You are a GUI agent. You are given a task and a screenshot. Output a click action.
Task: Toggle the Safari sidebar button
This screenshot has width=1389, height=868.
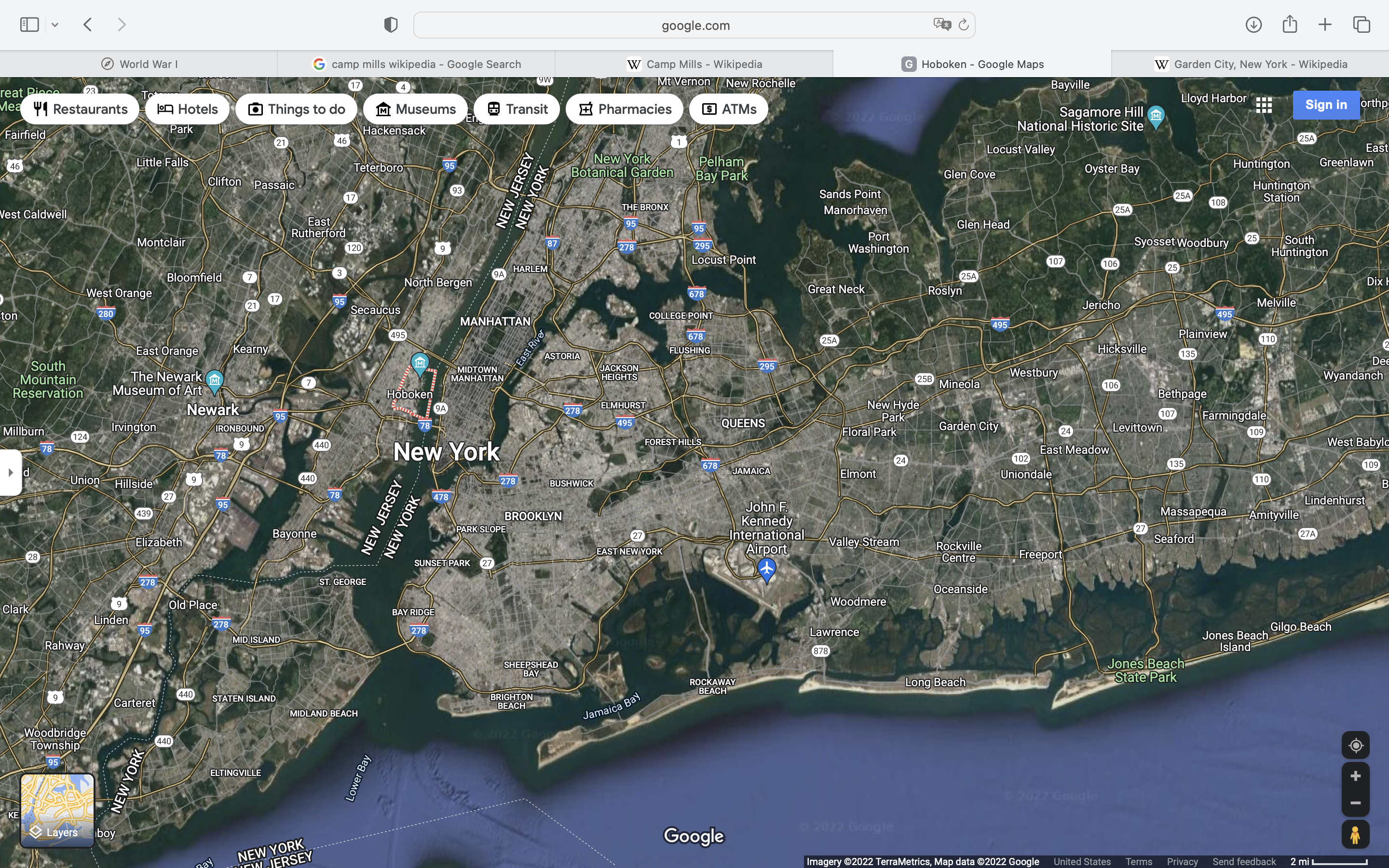pos(29,25)
